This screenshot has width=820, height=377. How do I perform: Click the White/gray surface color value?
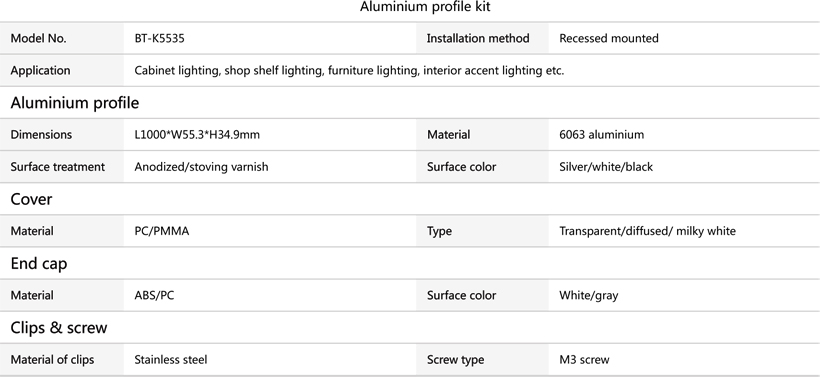(588, 295)
